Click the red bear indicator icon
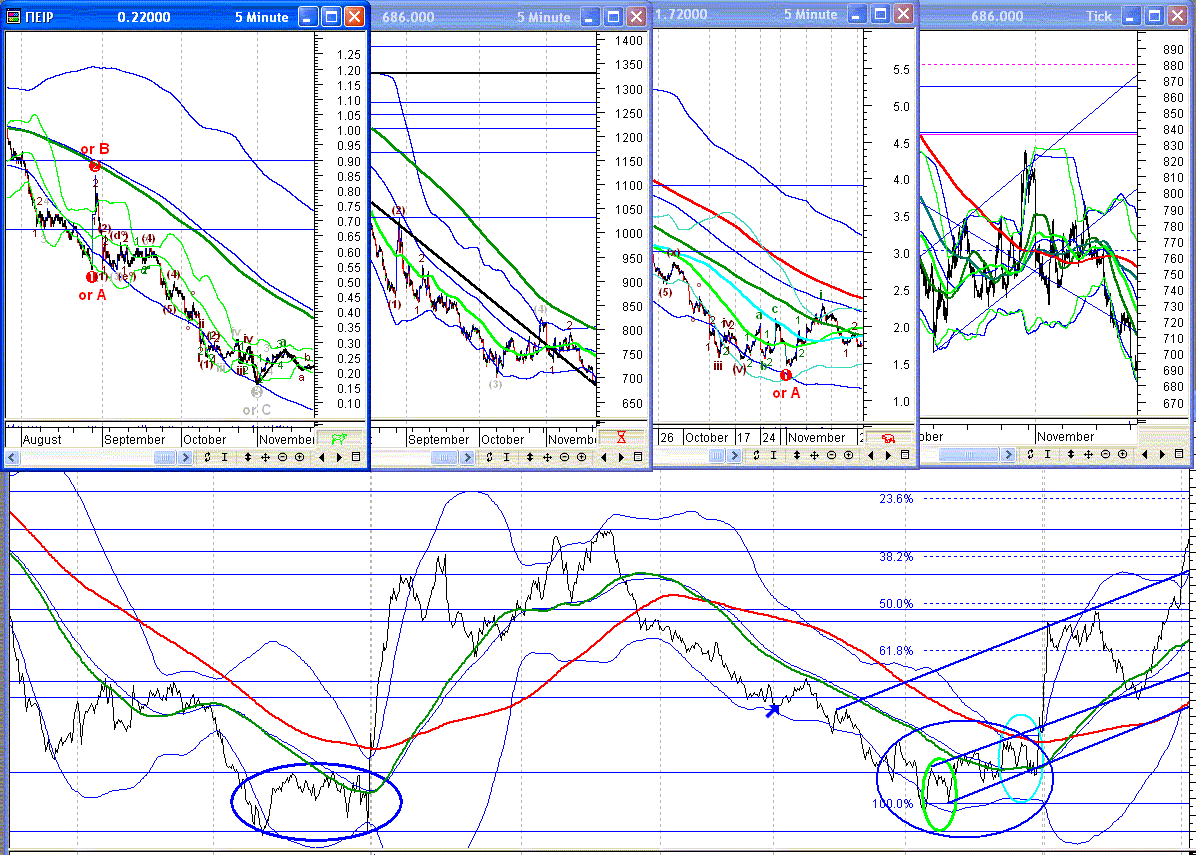1196x855 pixels. tap(888, 439)
